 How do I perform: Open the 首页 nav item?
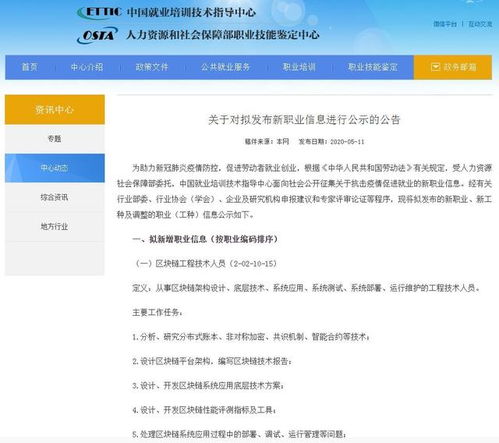pos(30,67)
